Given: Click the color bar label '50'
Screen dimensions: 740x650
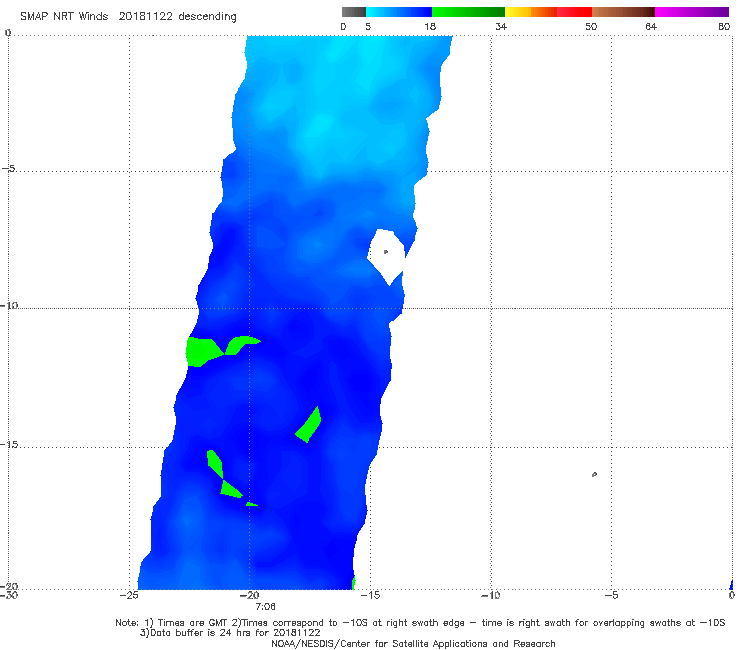Looking at the screenshot, I should pyautogui.click(x=591, y=27).
